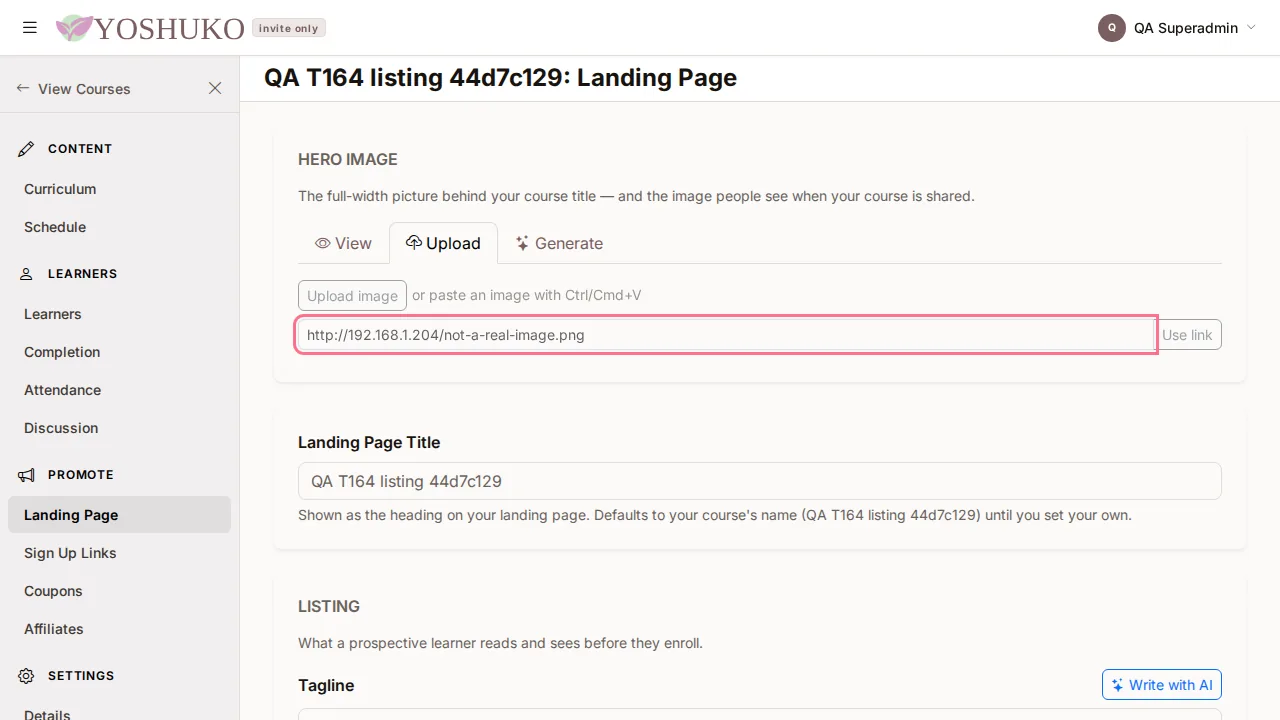Click Write with AI for Tagline
The height and width of the screenshot is (720, 1280).
coord(1162,685)
